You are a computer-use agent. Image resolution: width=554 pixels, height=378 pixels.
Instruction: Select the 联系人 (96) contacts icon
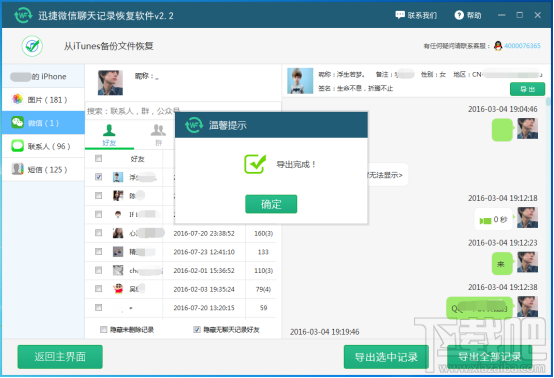point(17,146)
